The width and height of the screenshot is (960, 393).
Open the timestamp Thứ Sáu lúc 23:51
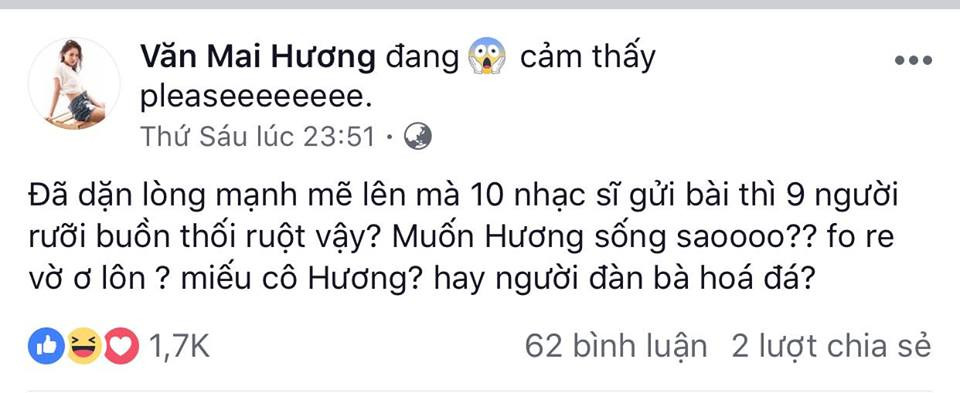tap(257, 137)
